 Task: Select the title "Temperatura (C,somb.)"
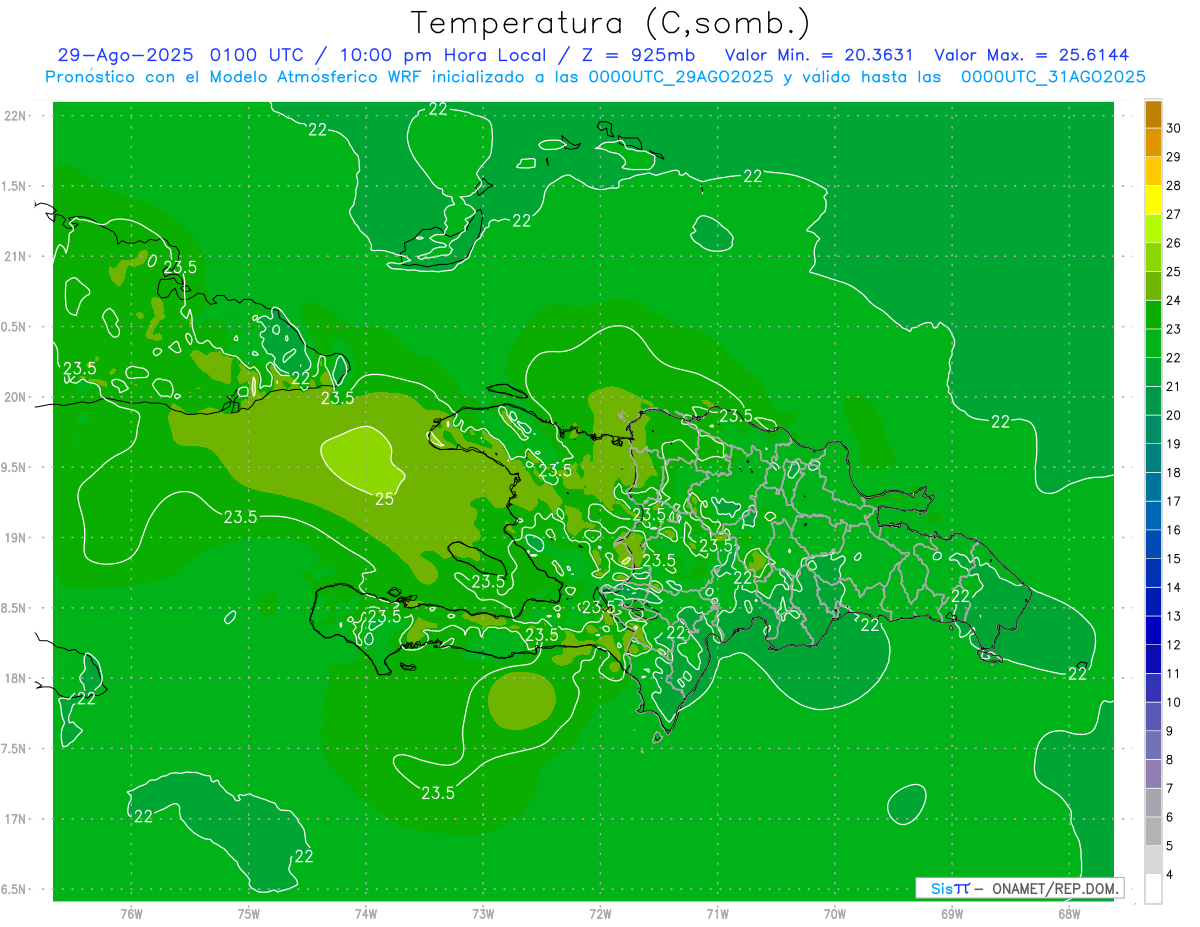click(x=611, y=22)
